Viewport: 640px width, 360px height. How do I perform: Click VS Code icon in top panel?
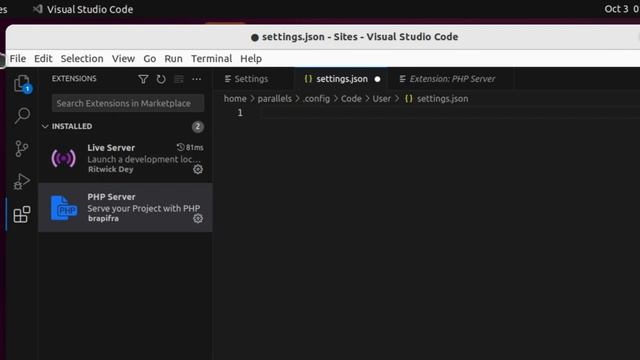point(38,9)
